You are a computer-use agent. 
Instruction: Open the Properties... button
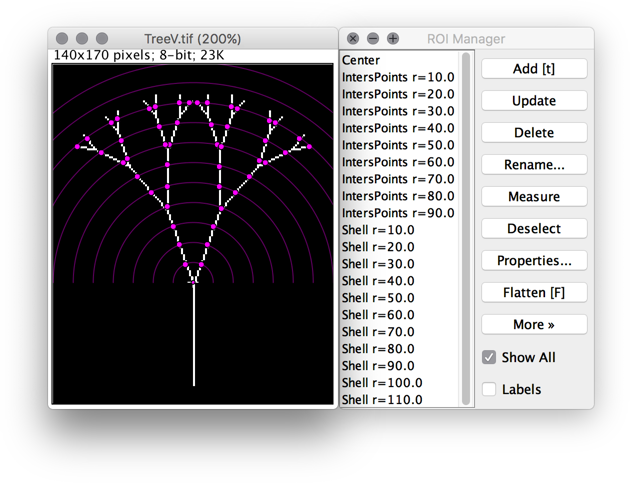534,260
